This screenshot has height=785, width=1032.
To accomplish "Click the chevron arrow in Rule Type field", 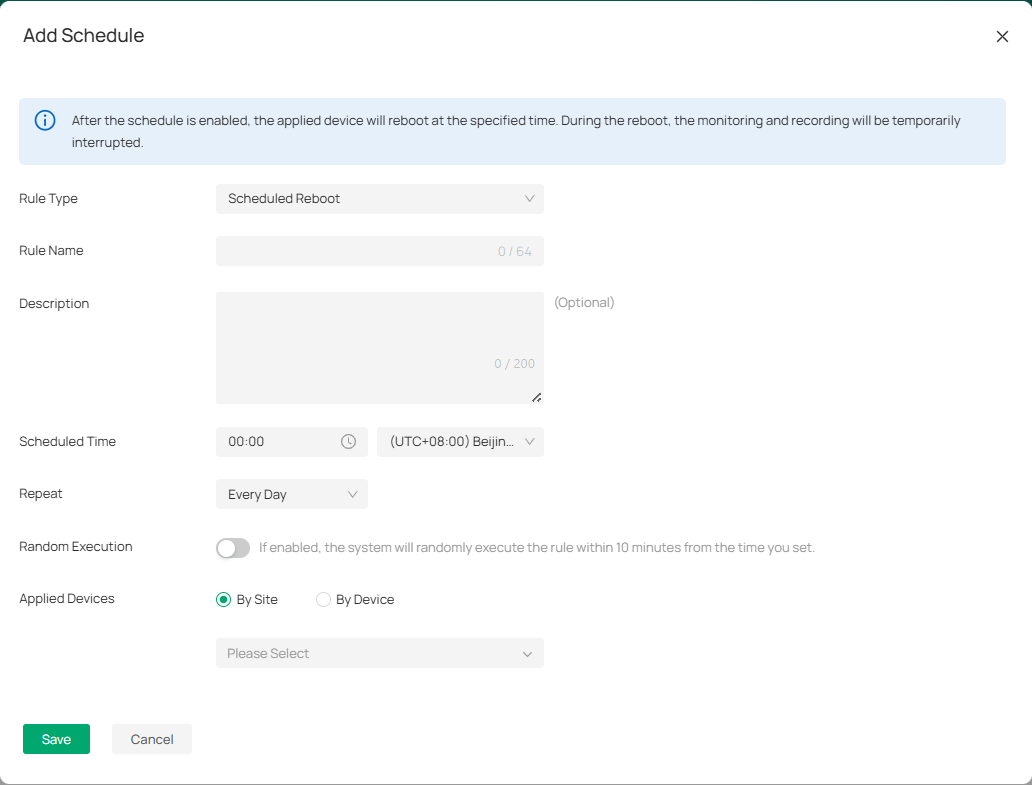I will click(x=530, y=199).
